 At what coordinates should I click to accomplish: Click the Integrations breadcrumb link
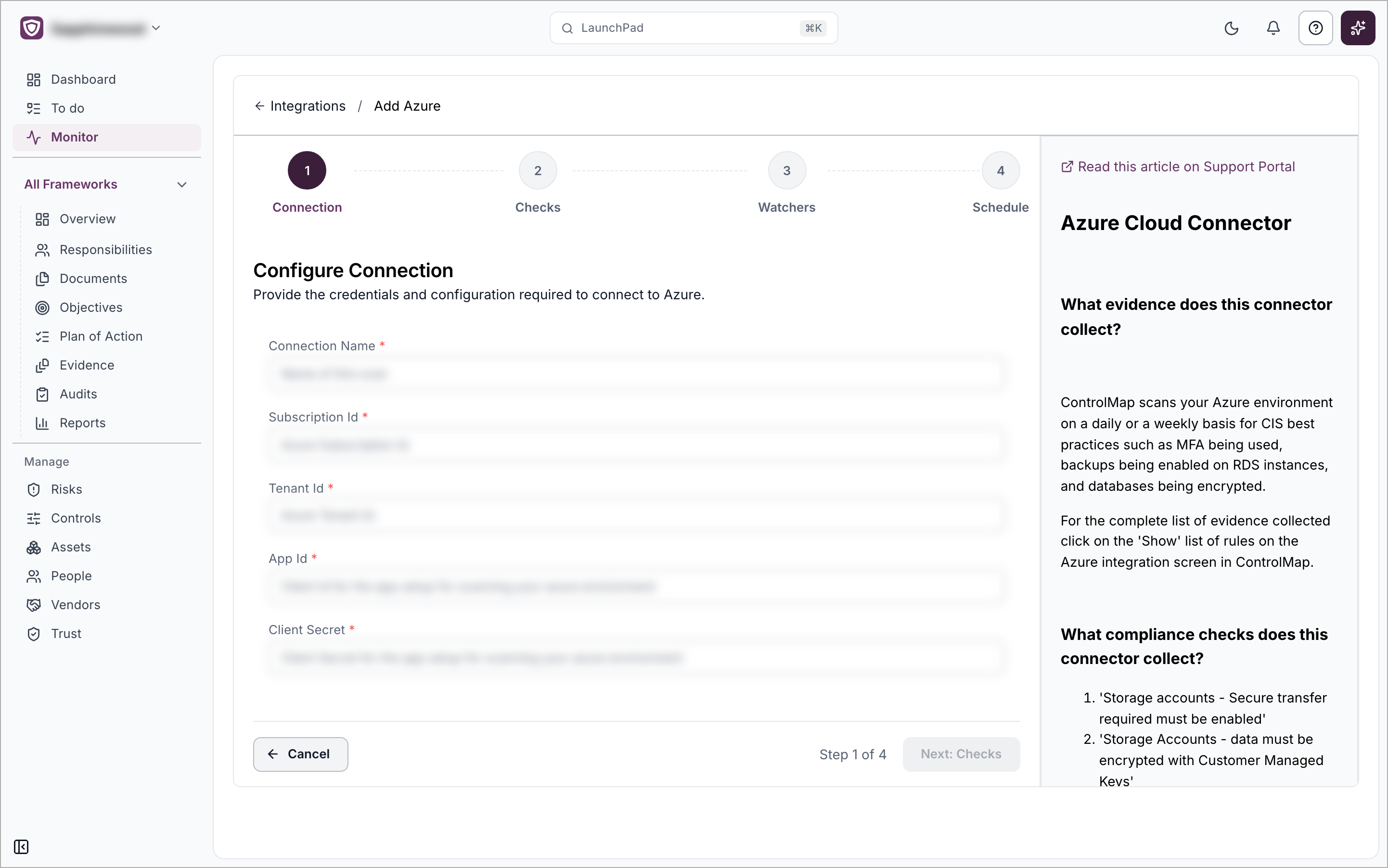tap(308, 106)
